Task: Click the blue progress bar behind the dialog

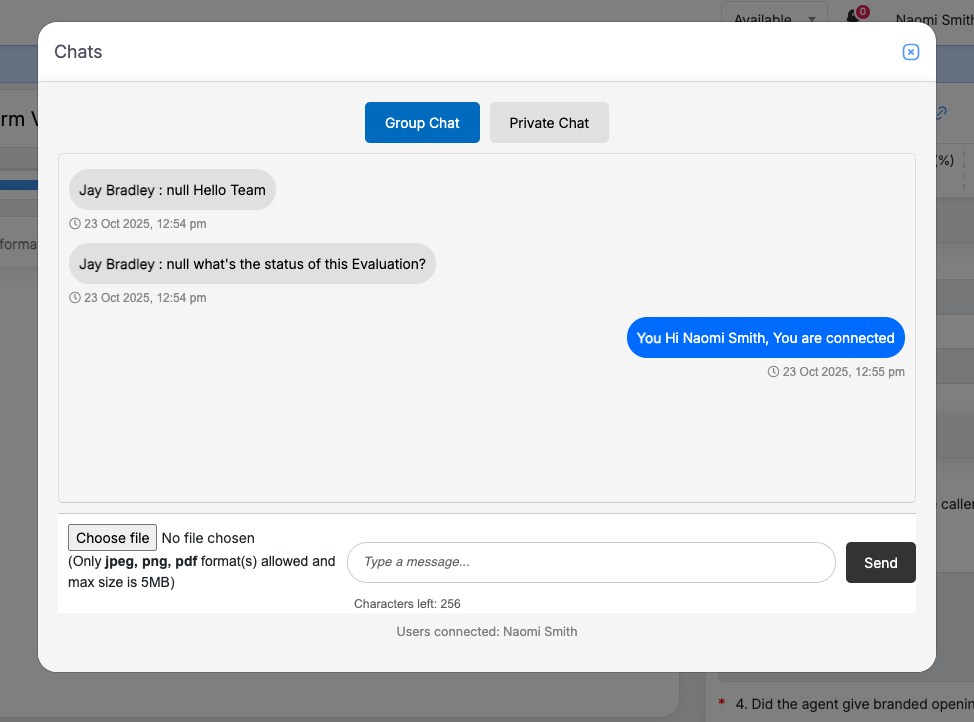Action: [x=19, y=184]
